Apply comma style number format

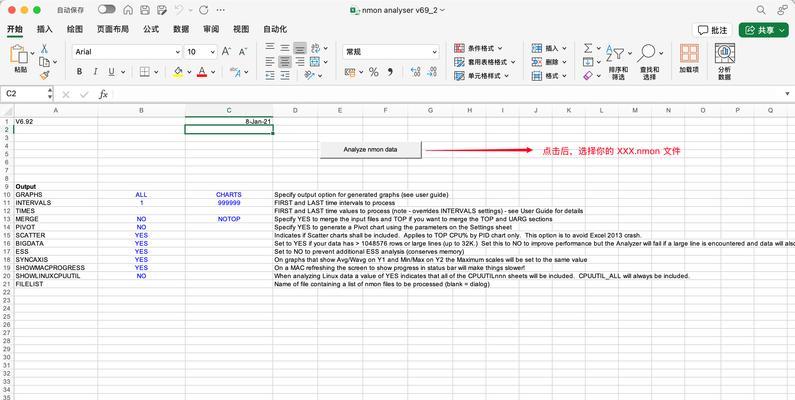390,72
